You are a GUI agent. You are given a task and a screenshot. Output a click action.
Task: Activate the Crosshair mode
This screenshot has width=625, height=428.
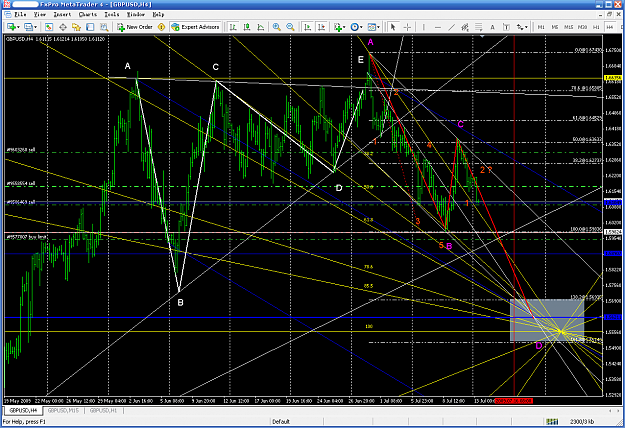click(407, 27)
